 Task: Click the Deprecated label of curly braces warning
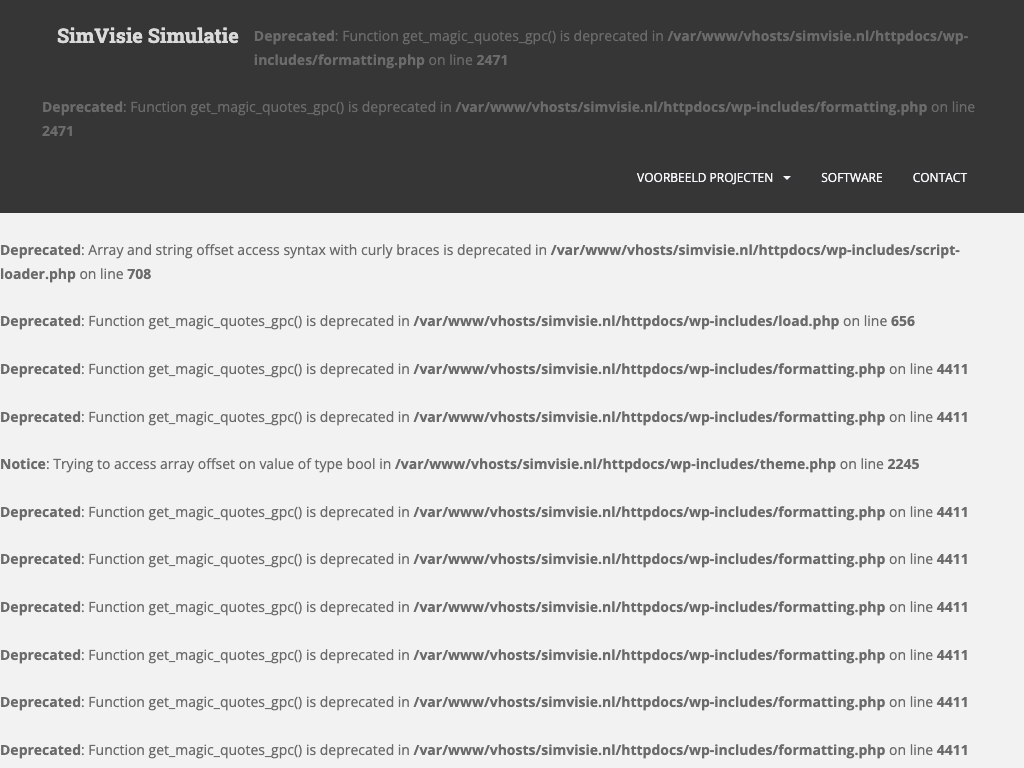(x=40, y=250)
